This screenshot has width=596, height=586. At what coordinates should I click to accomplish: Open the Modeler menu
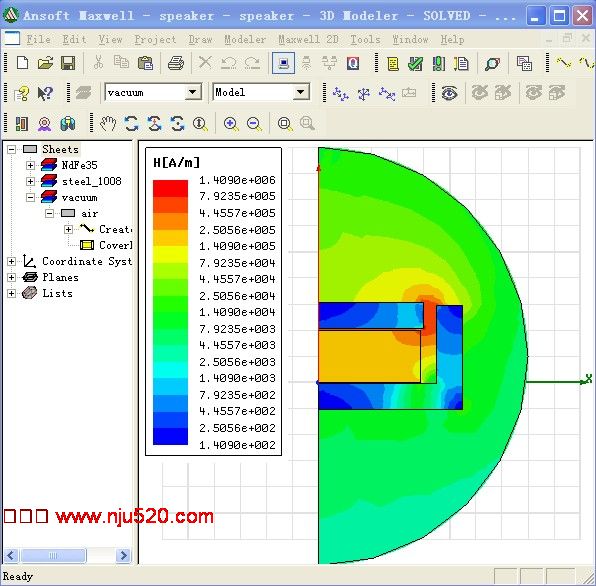[x=245, y=40]
